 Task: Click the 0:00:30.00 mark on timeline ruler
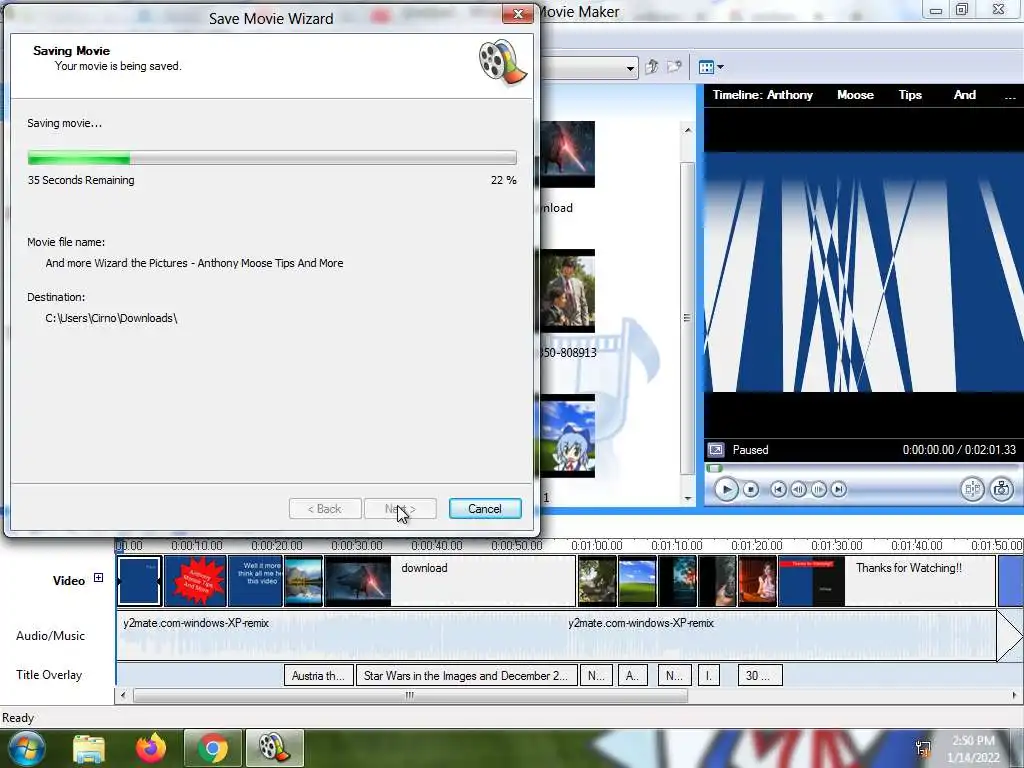tap(357, 545)
